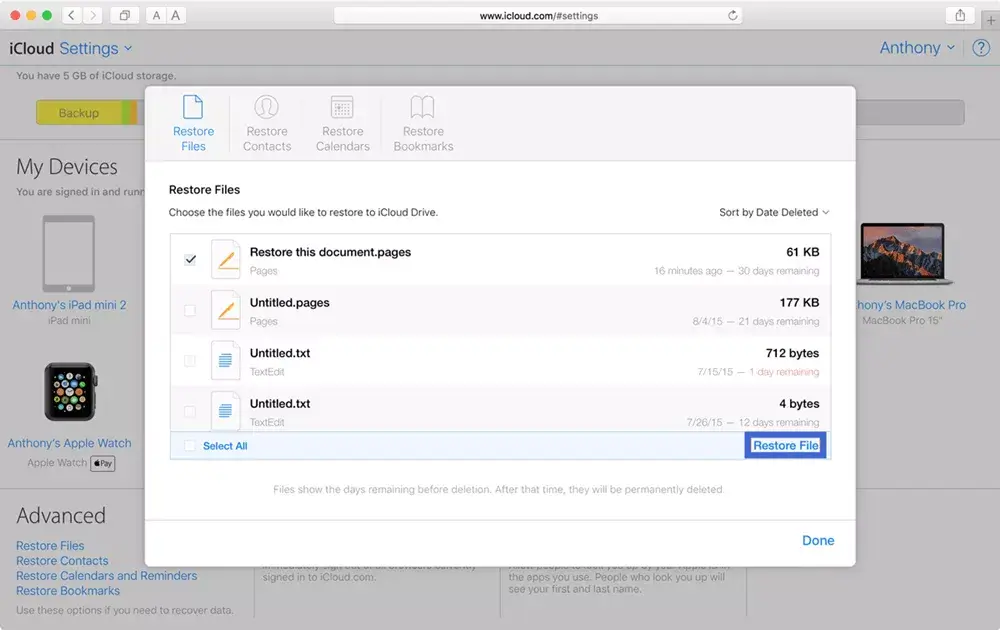Click the Restore File button
This screenshot has width=1000, height=630.
point(785,445)
